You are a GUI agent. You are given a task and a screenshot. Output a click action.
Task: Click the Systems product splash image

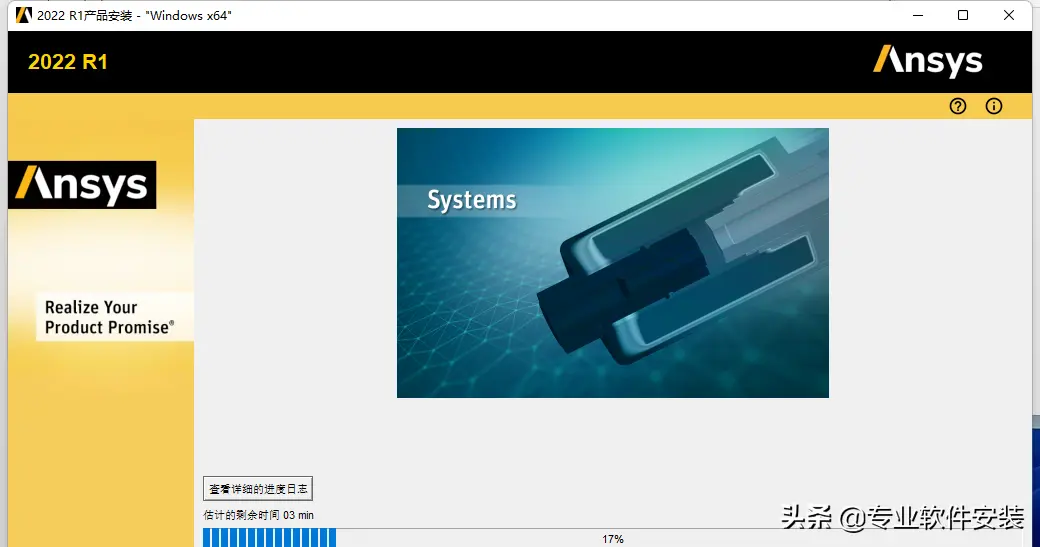[613, 263]
